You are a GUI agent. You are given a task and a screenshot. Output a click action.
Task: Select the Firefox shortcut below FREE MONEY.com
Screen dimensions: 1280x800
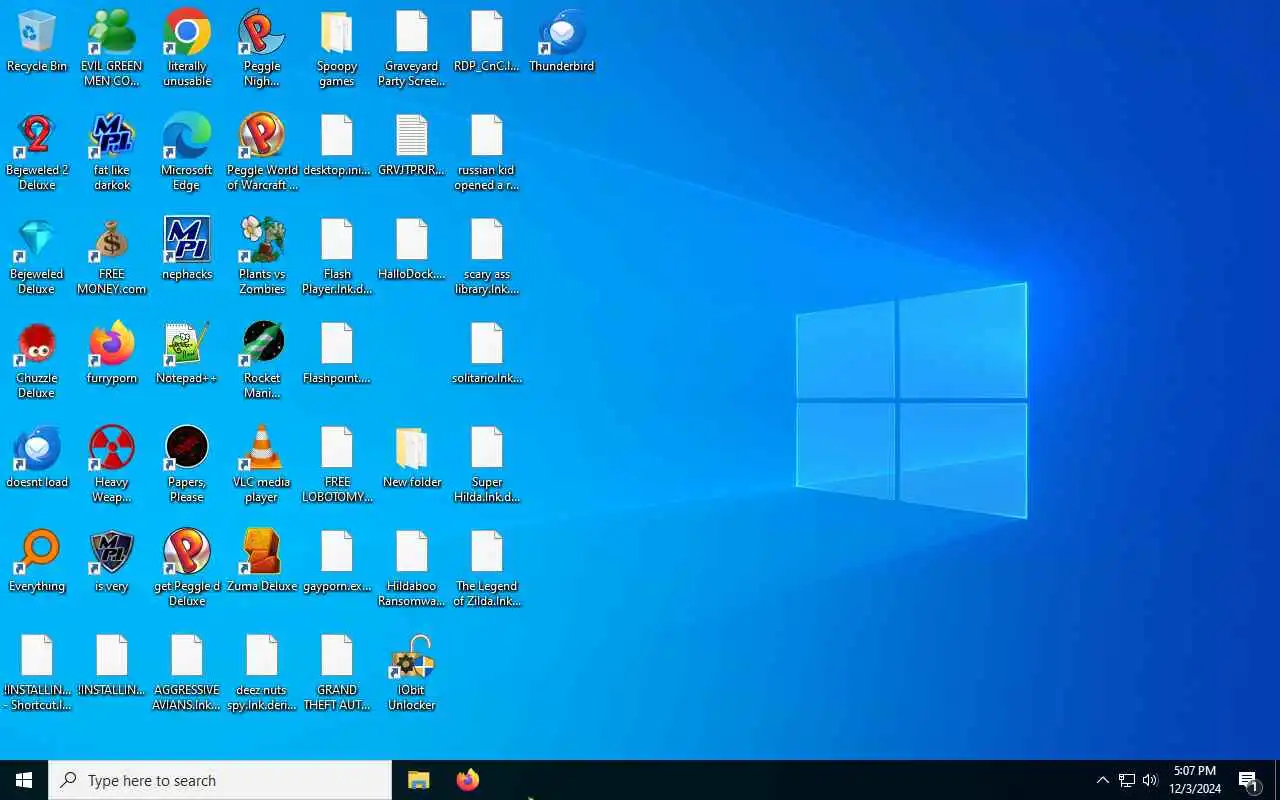[112, 354]
